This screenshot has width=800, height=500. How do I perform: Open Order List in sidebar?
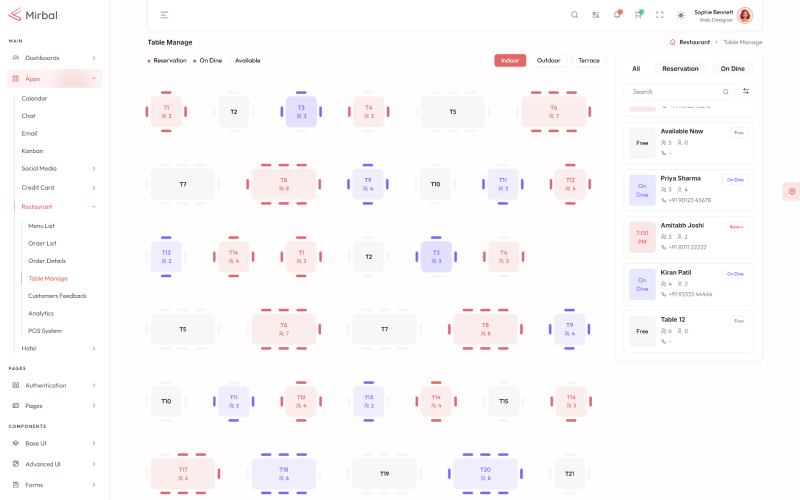pyautogui.click(x=42, y=243)
